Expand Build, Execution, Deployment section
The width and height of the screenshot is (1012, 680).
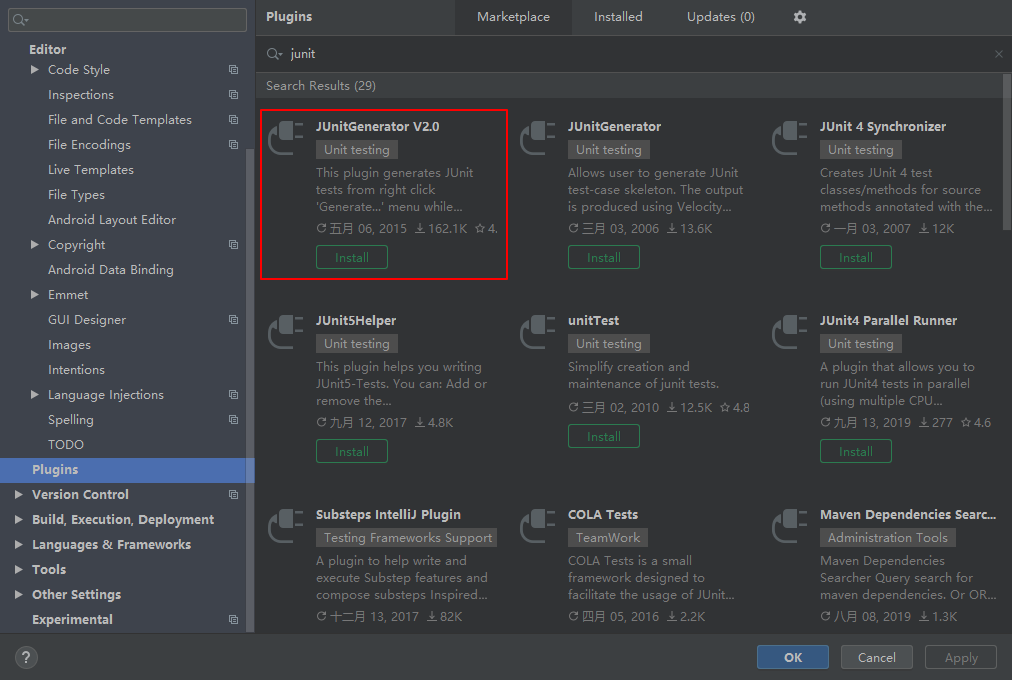[19, 520]
